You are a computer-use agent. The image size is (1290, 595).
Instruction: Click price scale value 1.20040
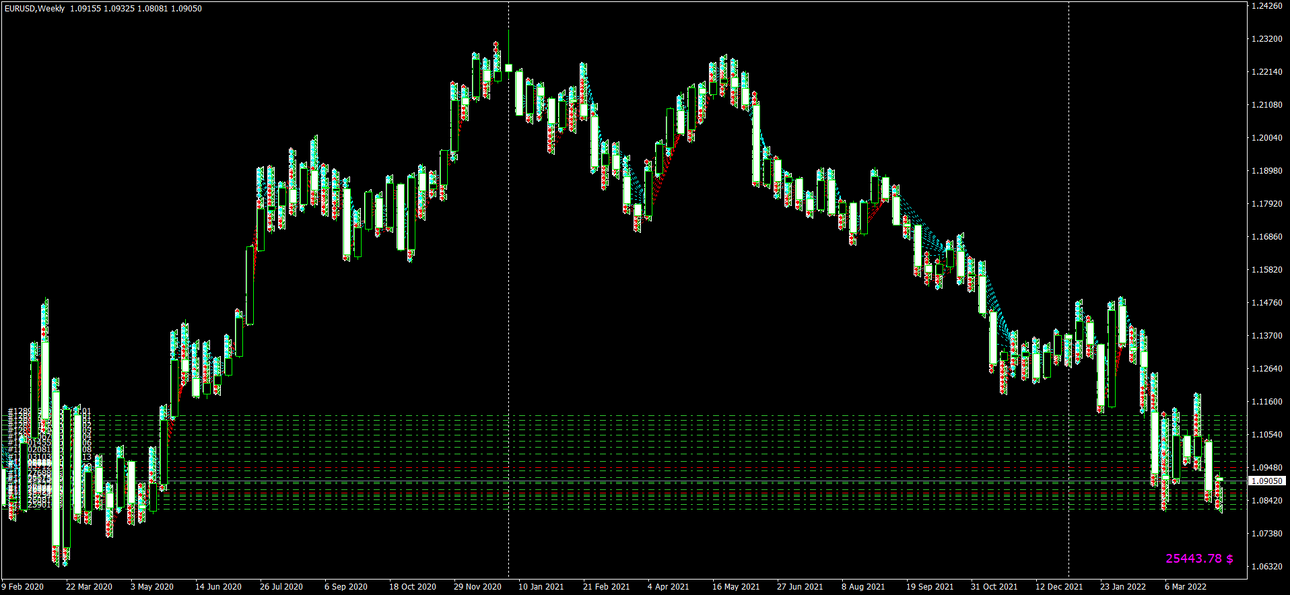(x=1265, y=138)
